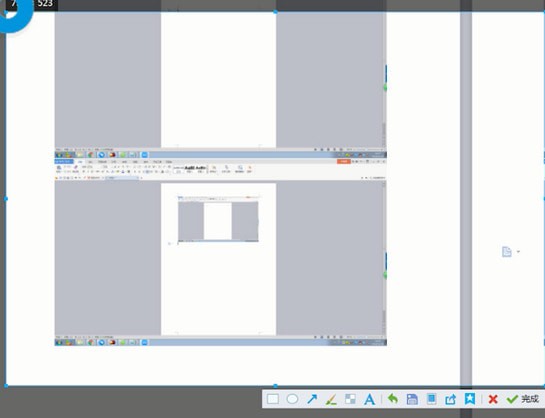Select the text 'A' annotation tool
Image resolution: width=545 pixels, height=418 pixels.
click(369, 400)
